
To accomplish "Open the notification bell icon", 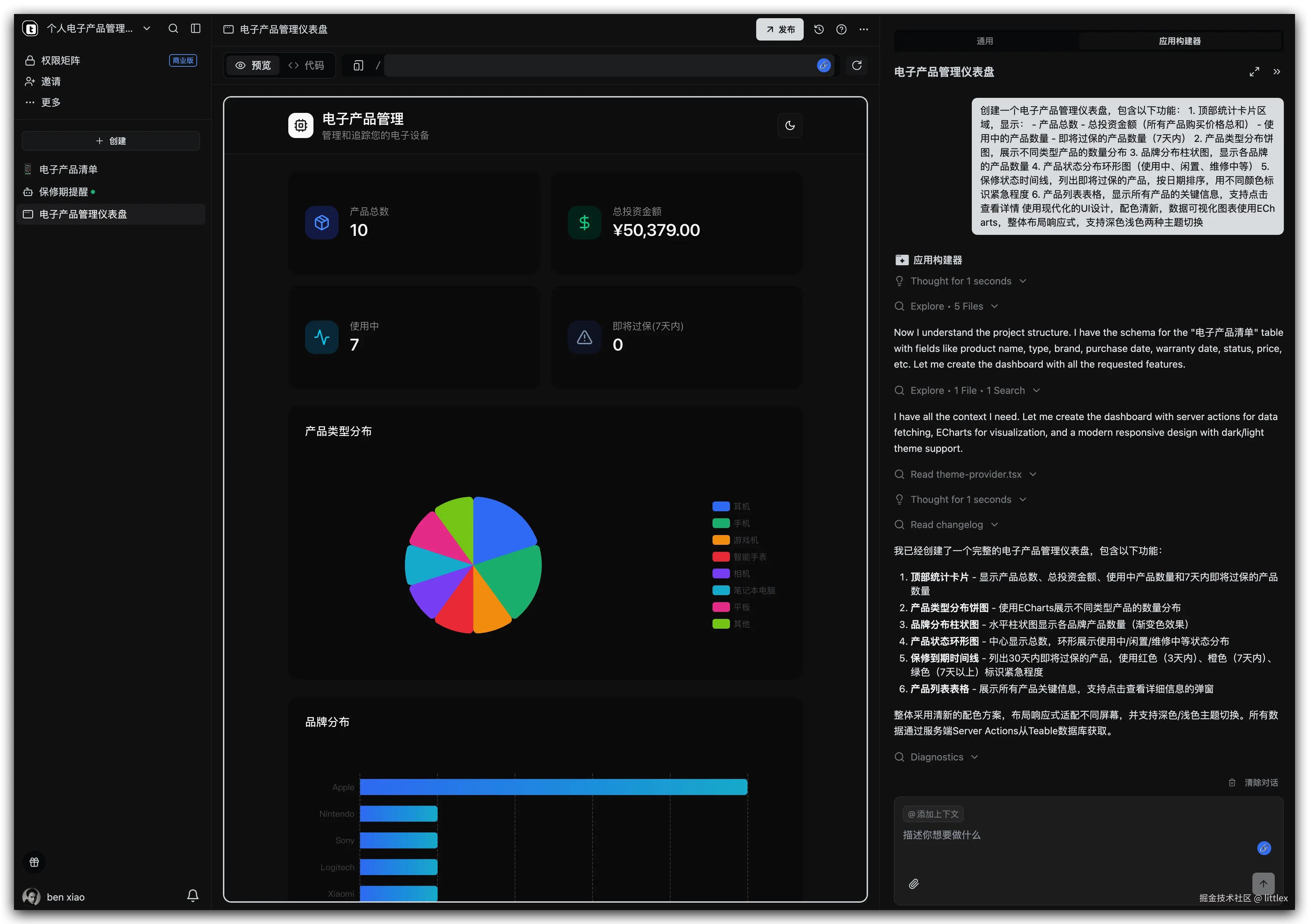I will tap(193, 895).
